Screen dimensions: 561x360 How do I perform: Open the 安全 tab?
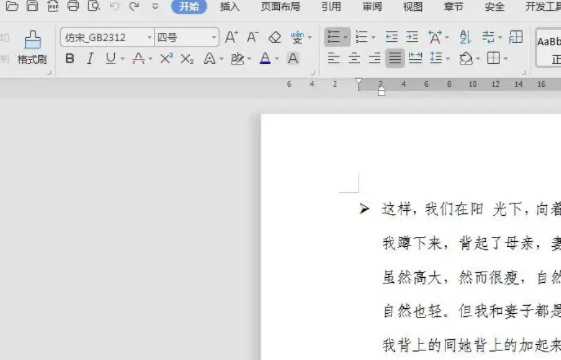tap(494, 6)
